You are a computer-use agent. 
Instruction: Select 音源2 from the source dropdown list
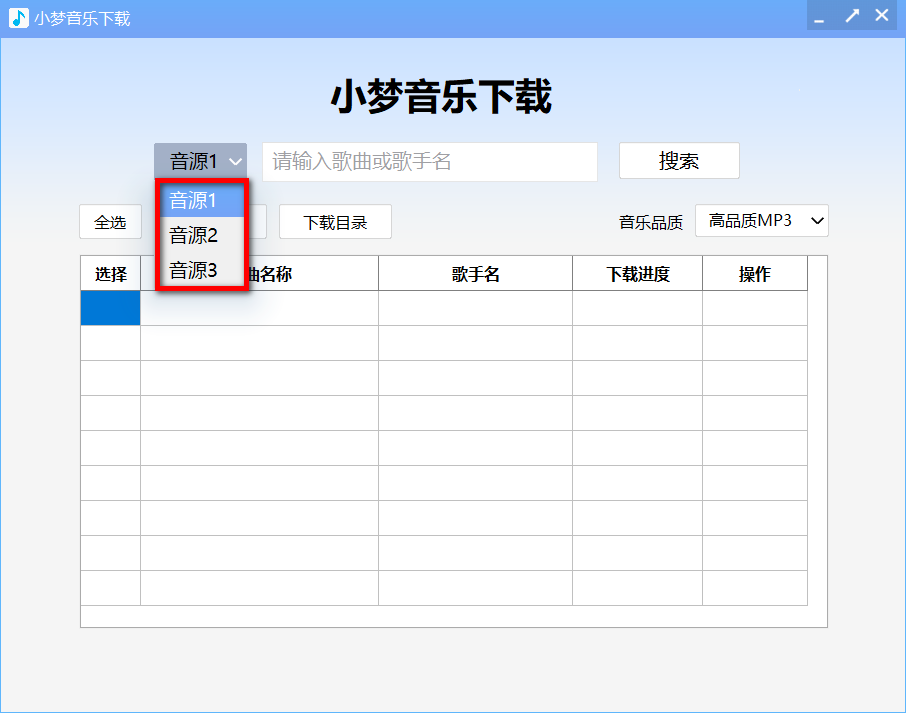coord(194,236)
